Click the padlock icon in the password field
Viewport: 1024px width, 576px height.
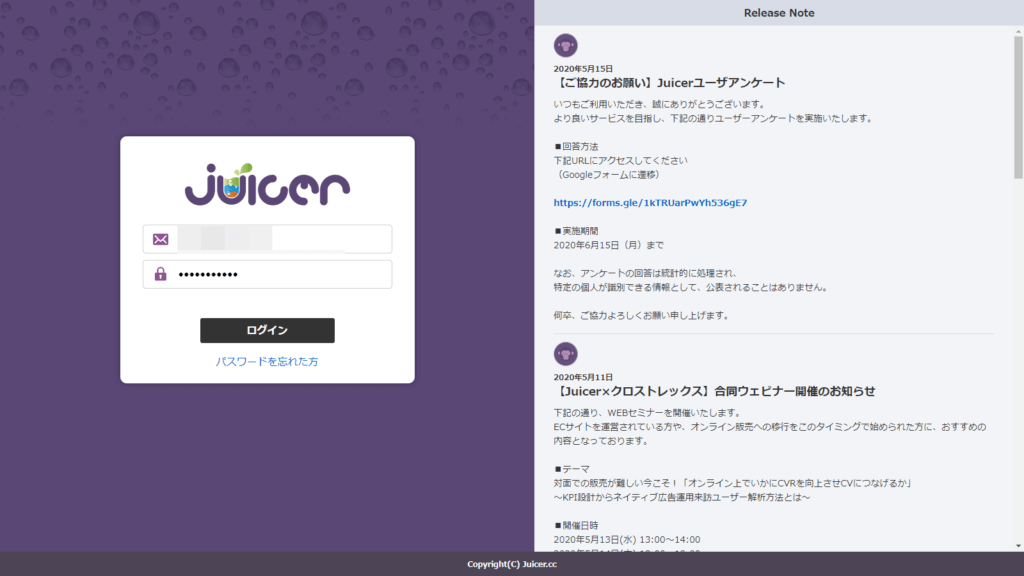coord(161,274)
